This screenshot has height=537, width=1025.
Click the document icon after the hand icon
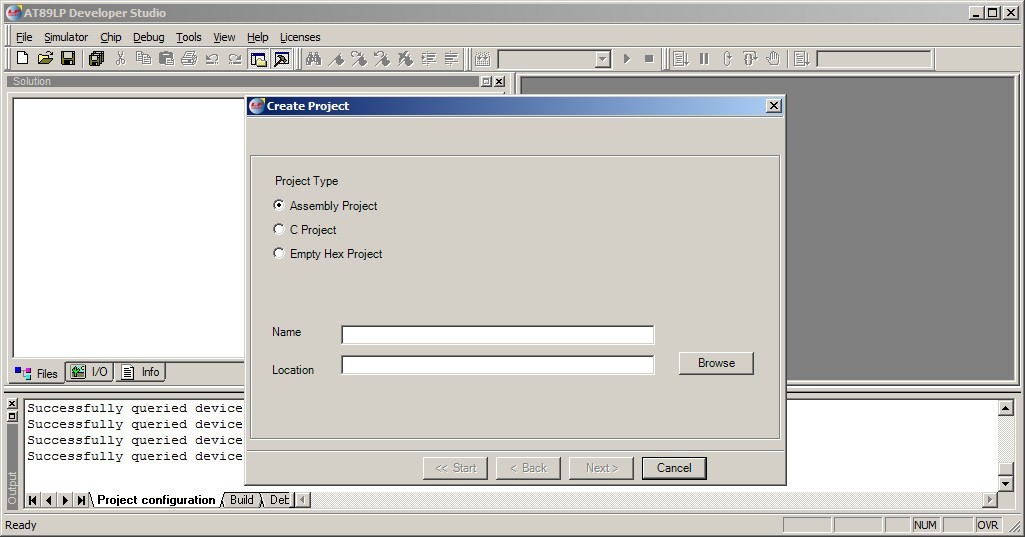802,59
